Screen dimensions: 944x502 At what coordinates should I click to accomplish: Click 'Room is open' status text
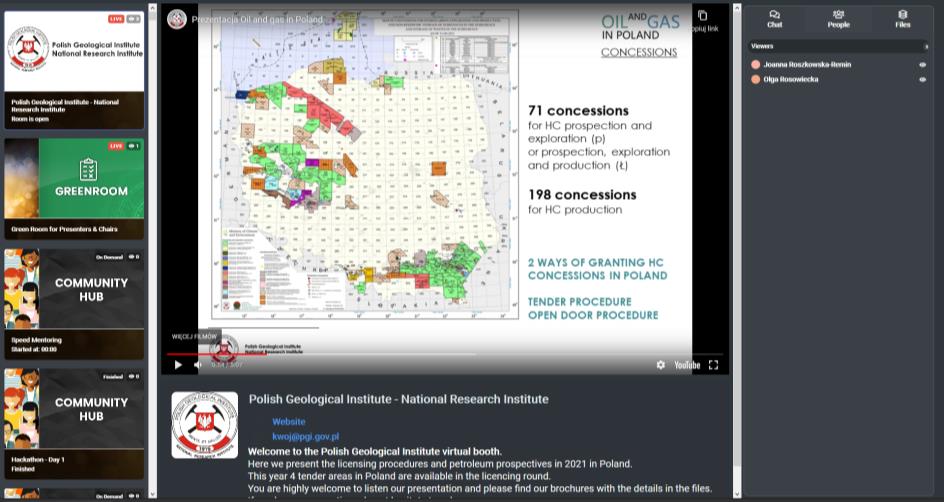point(30,119)
